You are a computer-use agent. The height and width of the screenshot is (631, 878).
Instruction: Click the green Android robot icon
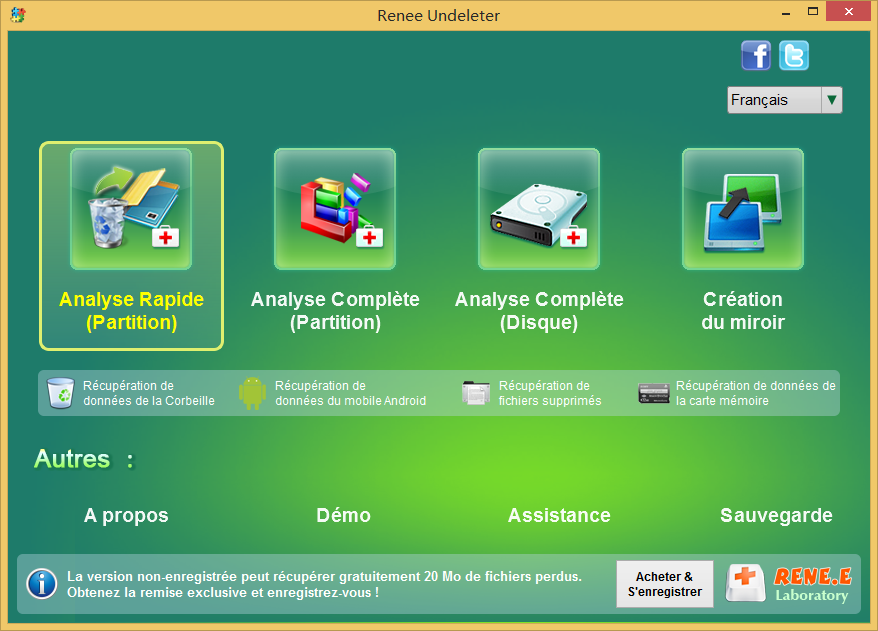coord(253,393)
